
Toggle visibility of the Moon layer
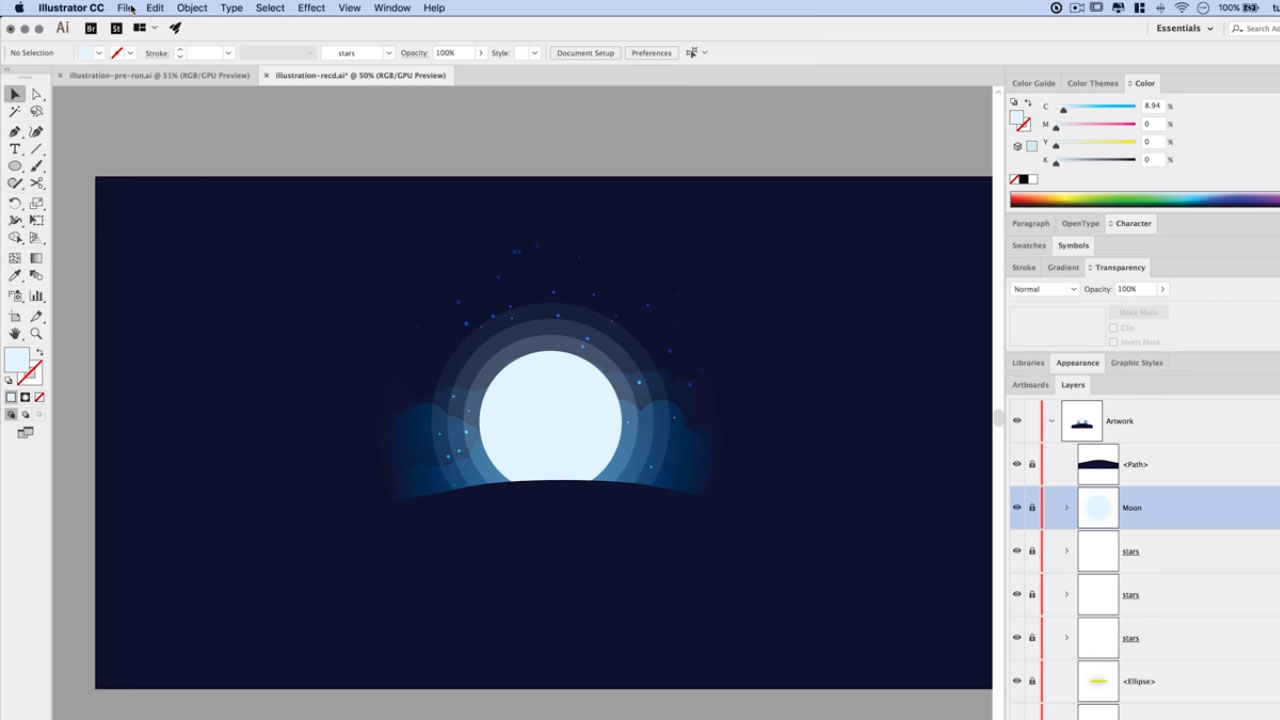click(1017, 507)
